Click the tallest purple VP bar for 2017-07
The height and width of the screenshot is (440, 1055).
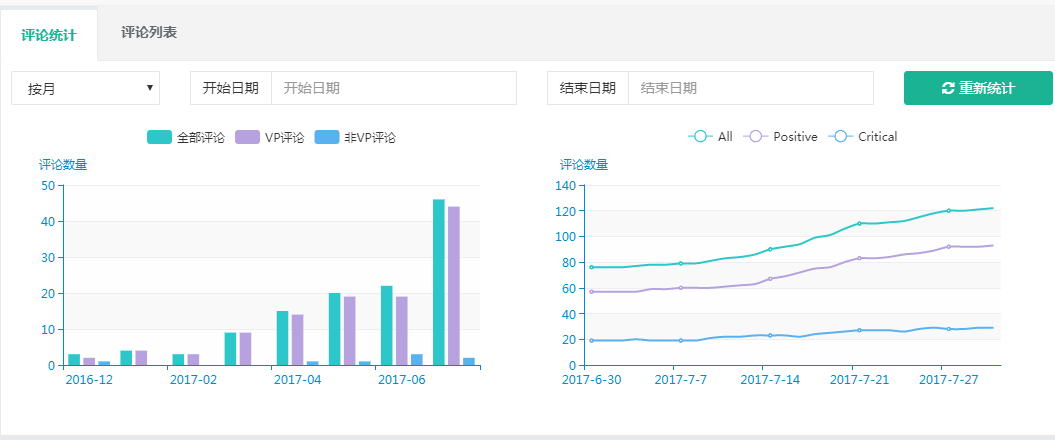454,286
